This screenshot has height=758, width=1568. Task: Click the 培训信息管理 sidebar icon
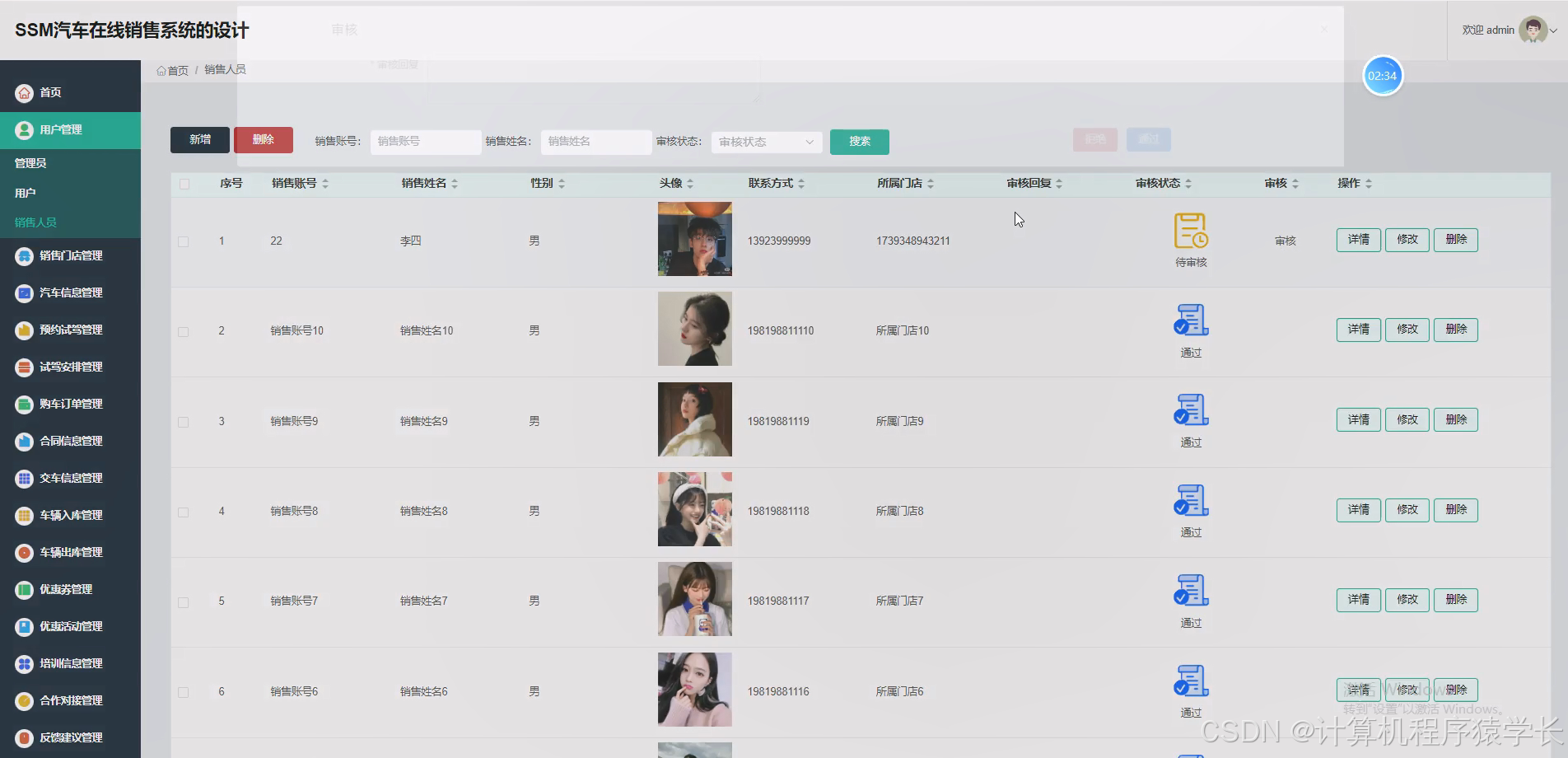point(25,664)
